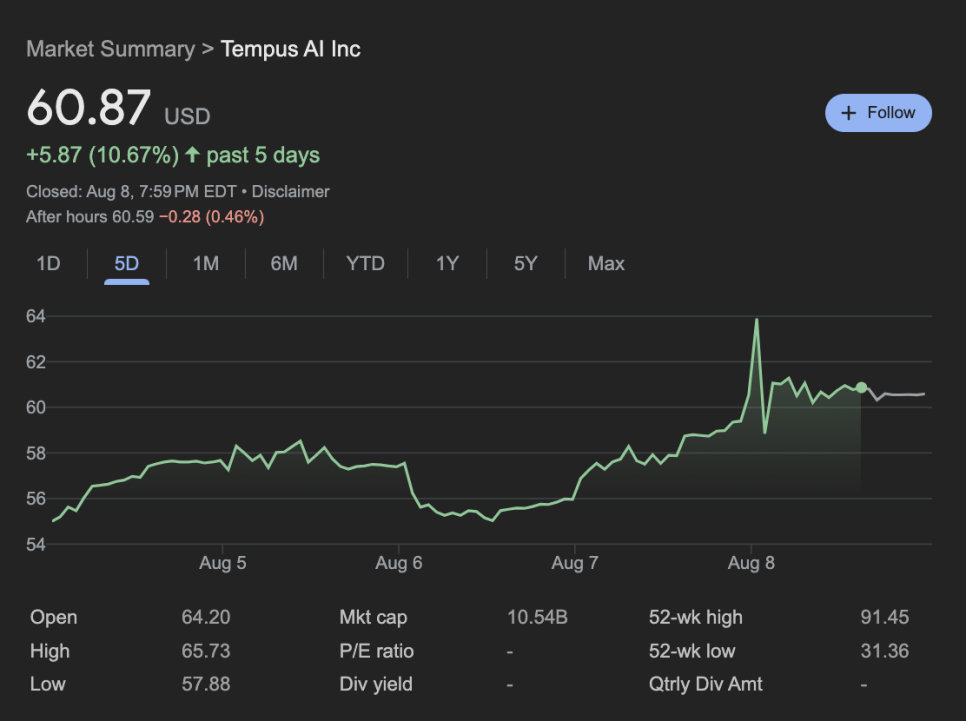This screenshot has height=721, width=966.
Task: Click the Aug 7 date axis label
Action: coord(574,563)
